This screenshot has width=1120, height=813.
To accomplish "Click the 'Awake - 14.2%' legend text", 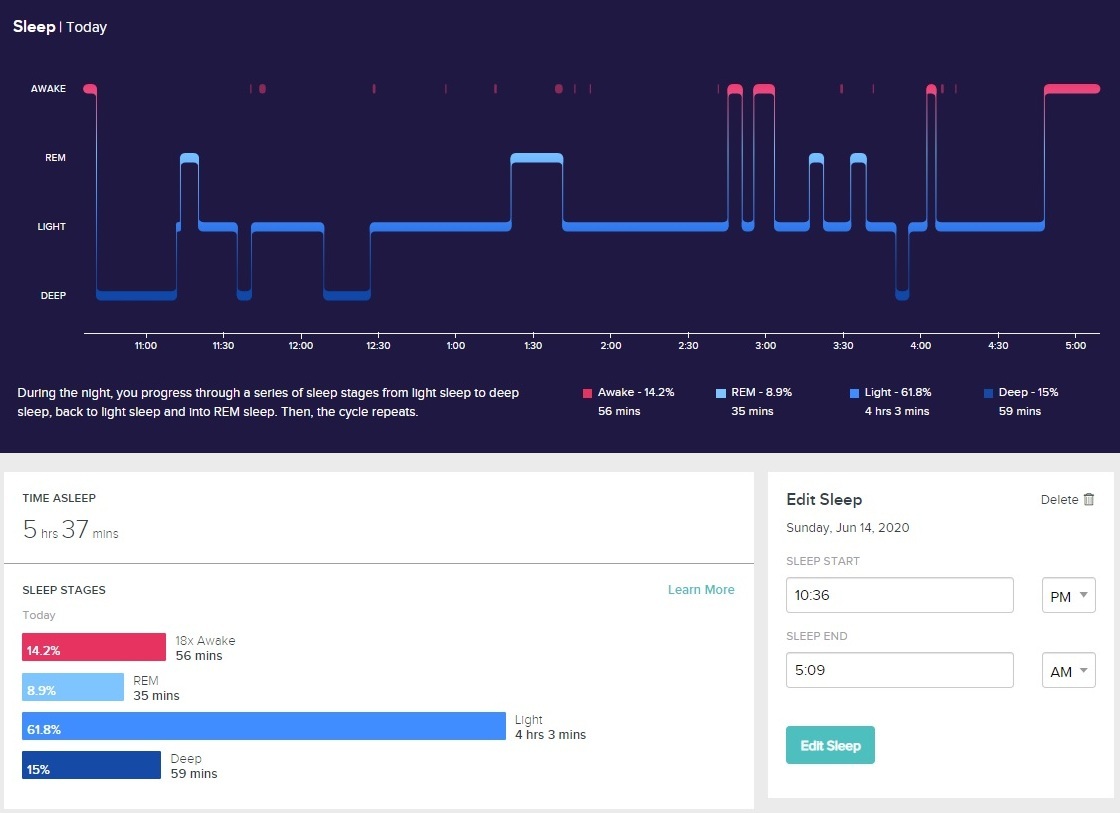I will [x=636, y=392].
